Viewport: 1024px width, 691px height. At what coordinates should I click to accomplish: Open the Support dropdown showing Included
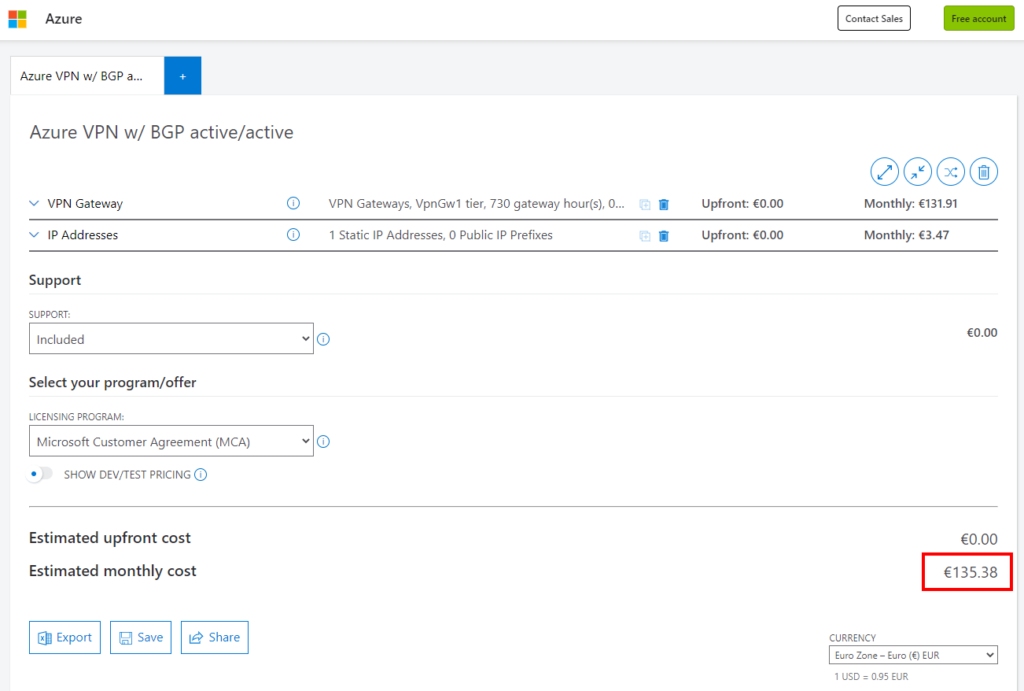pos(171,339)
